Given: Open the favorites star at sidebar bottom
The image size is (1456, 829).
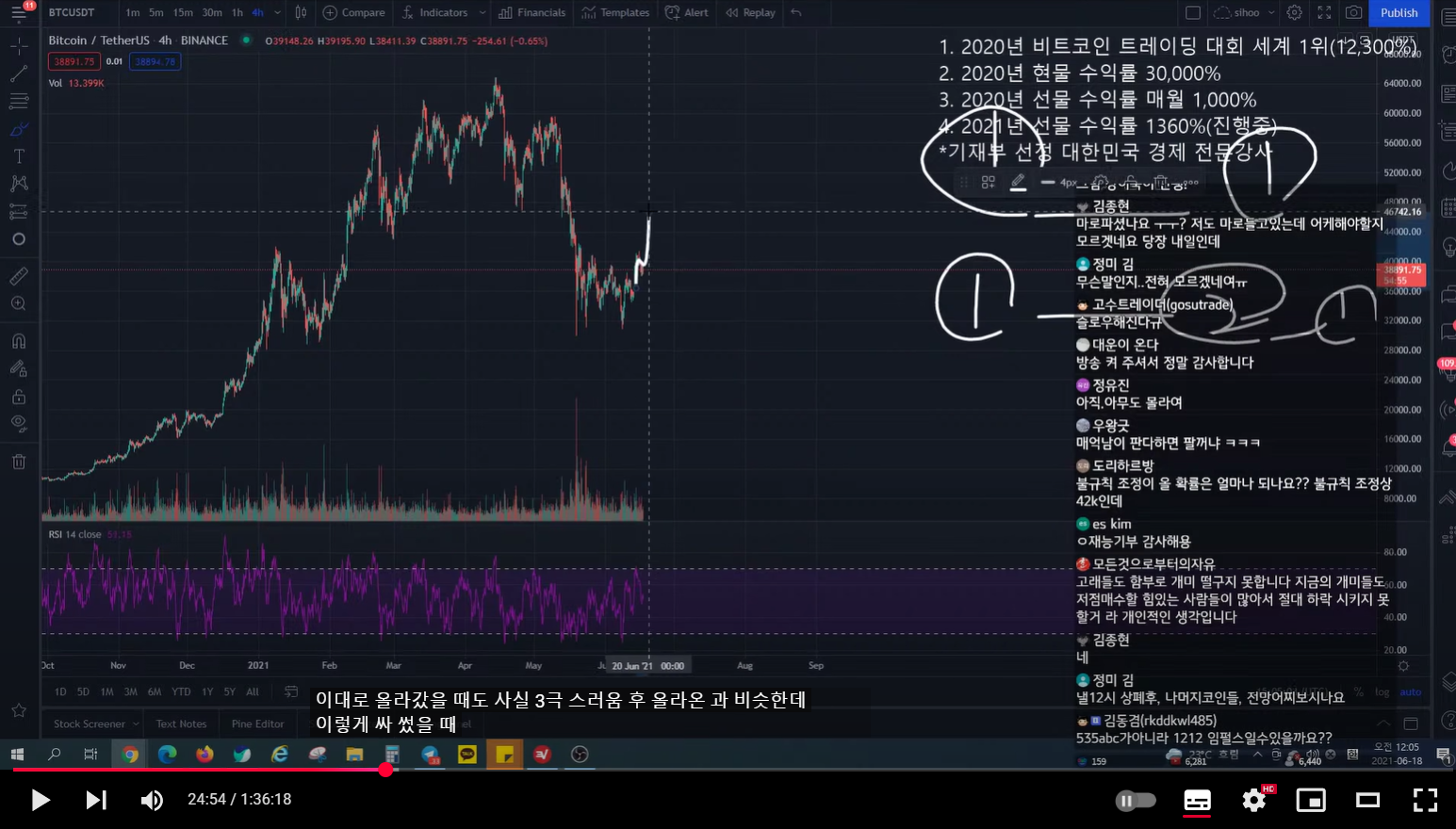Looking at the screenshot, I should (19, 710).
